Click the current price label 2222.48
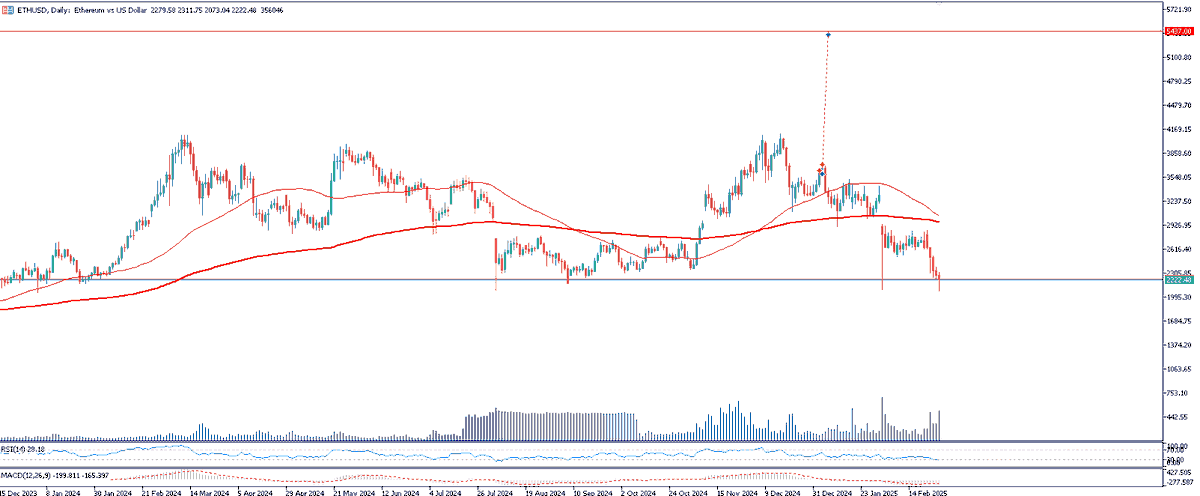The height and width of the screenshot is (496, 1200). point(1181,280)
